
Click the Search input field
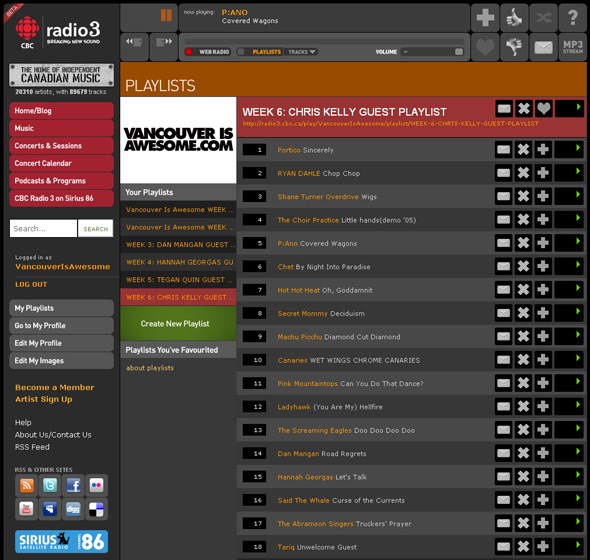pyautogui.click(x=43, y=228)
